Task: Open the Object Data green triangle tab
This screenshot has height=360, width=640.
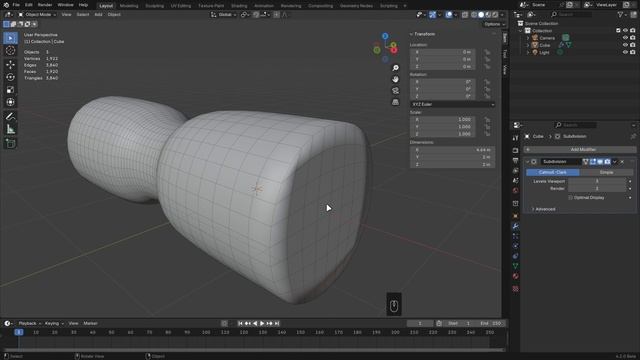Action: click(x=516, y=266)
